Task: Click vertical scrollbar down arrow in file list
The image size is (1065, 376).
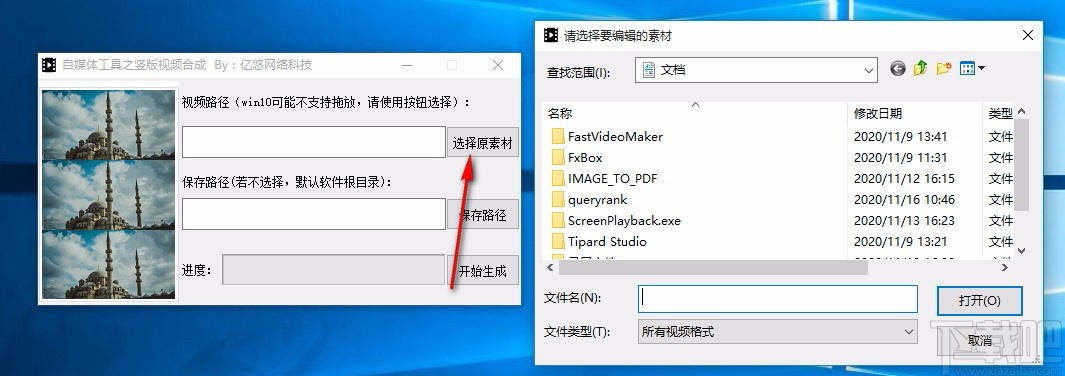Action: coord(1022,250)
